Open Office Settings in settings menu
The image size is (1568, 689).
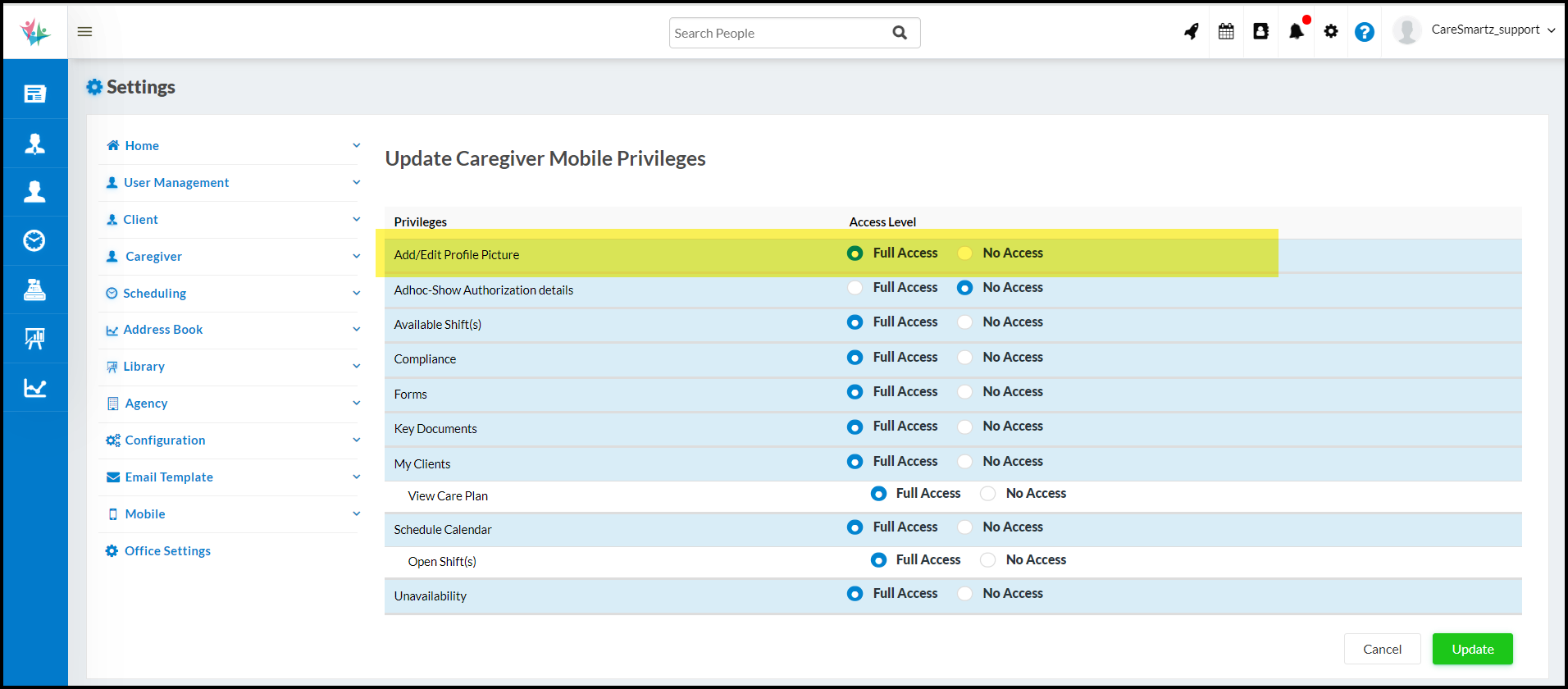(x=167, y=551)
